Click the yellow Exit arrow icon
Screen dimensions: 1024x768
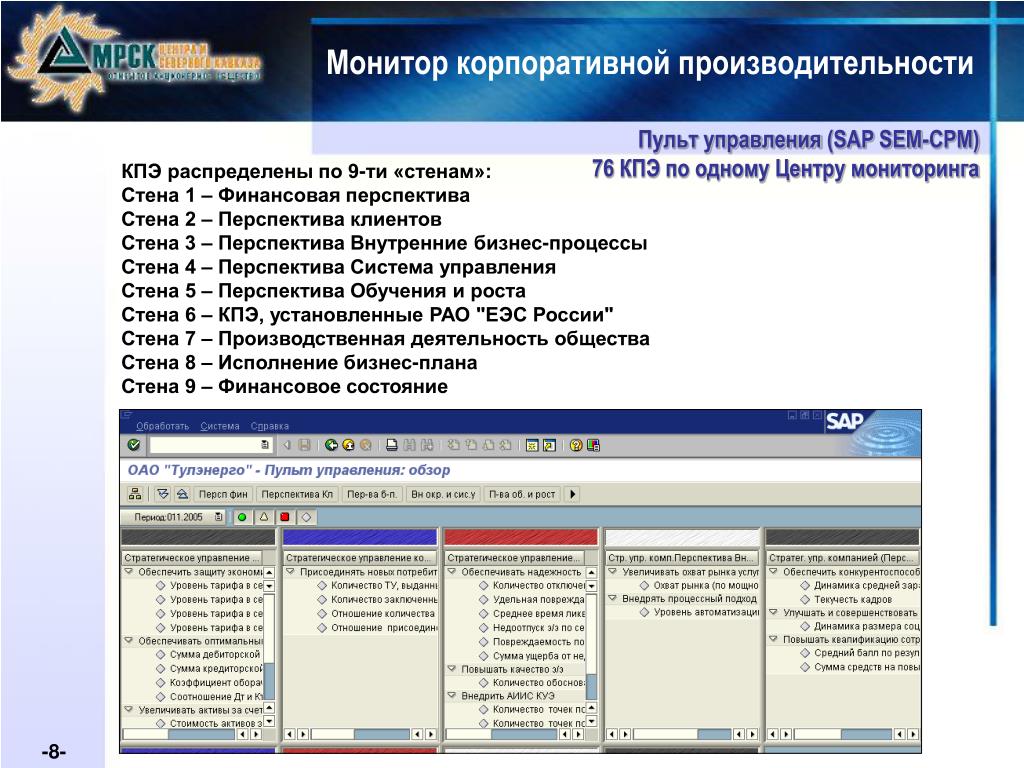point(348,445)
